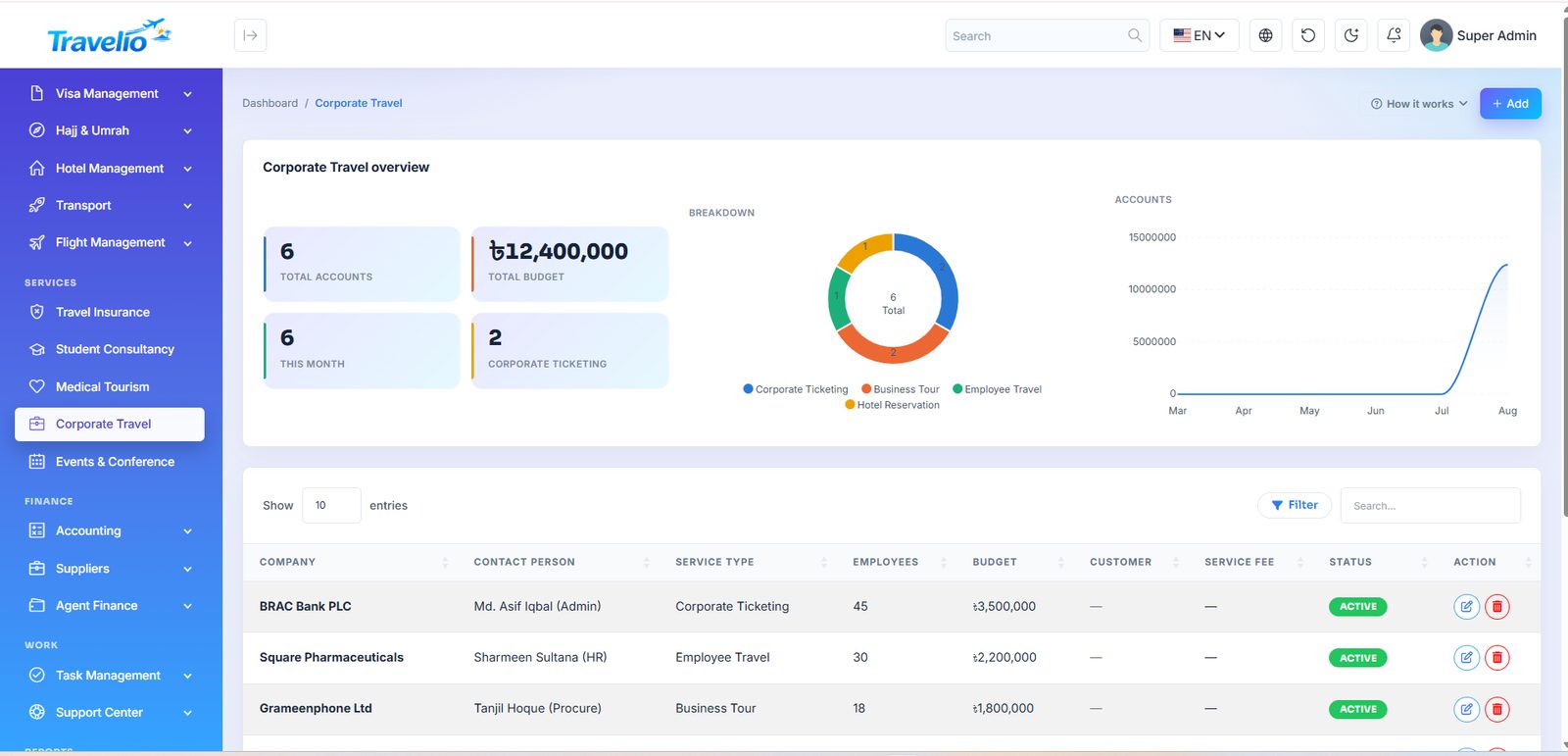
Task: Click the Flight Management plane icon
Action: (37, 242)
